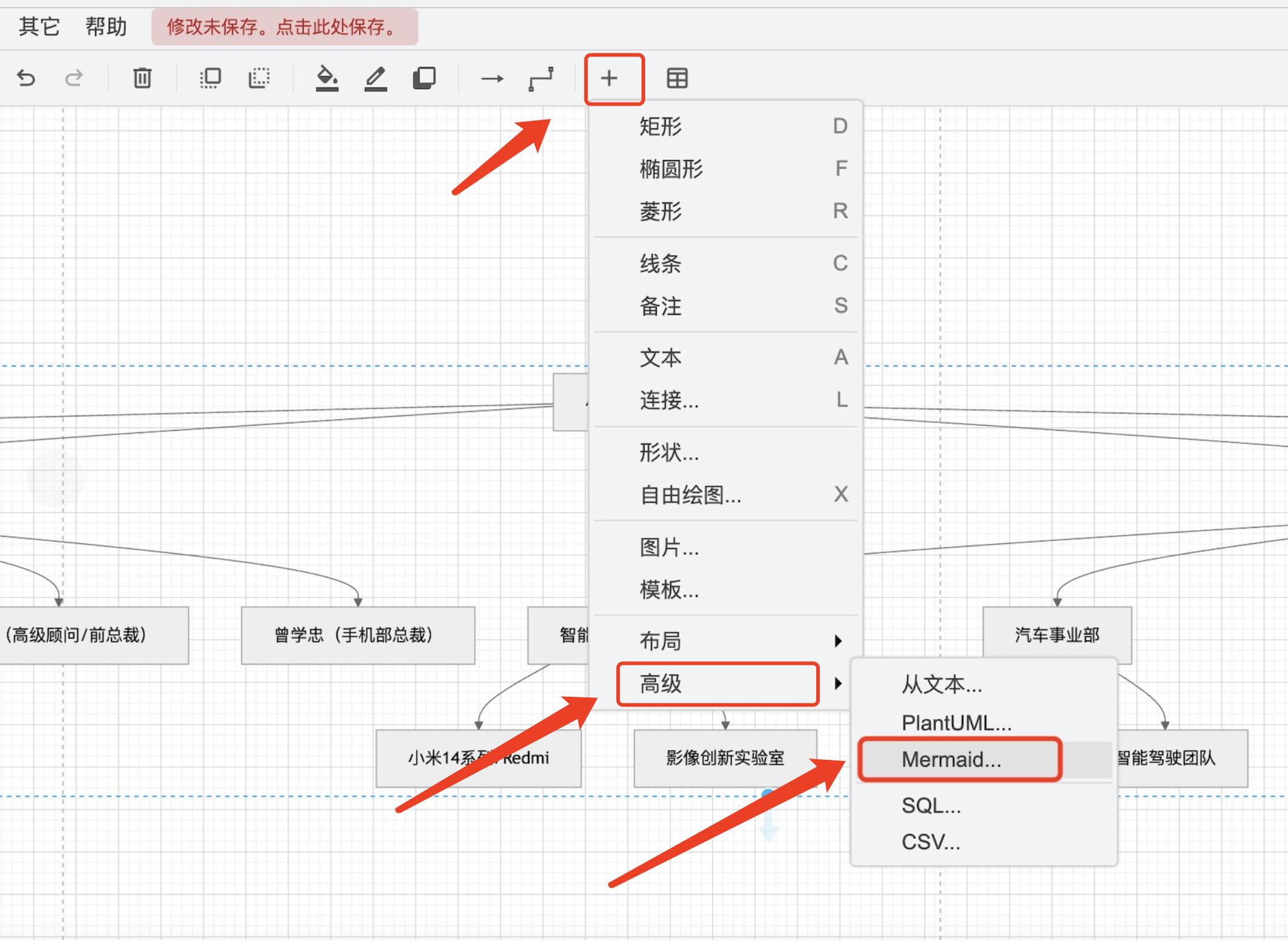Open the fill color bucket tool
Screen dimensions: 1288x940
coord(327,79)
